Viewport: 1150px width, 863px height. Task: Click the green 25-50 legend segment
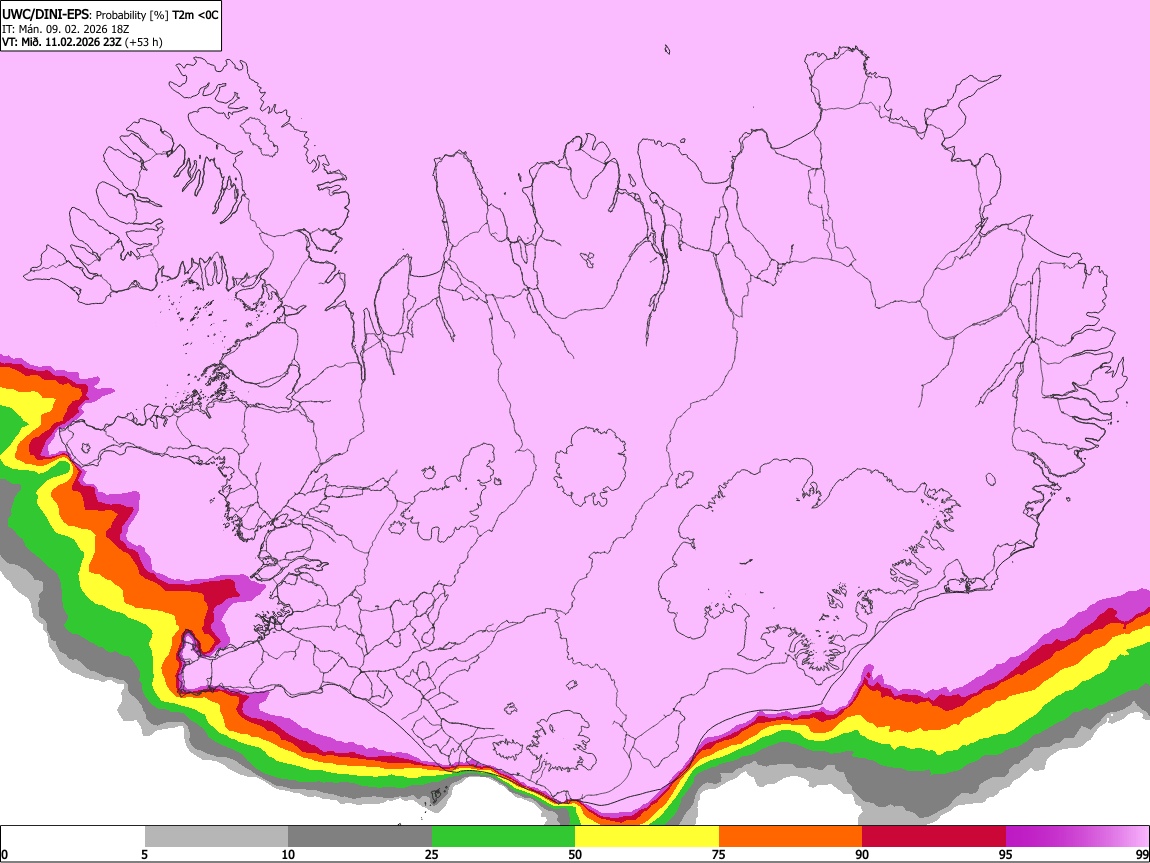[503, 836]
